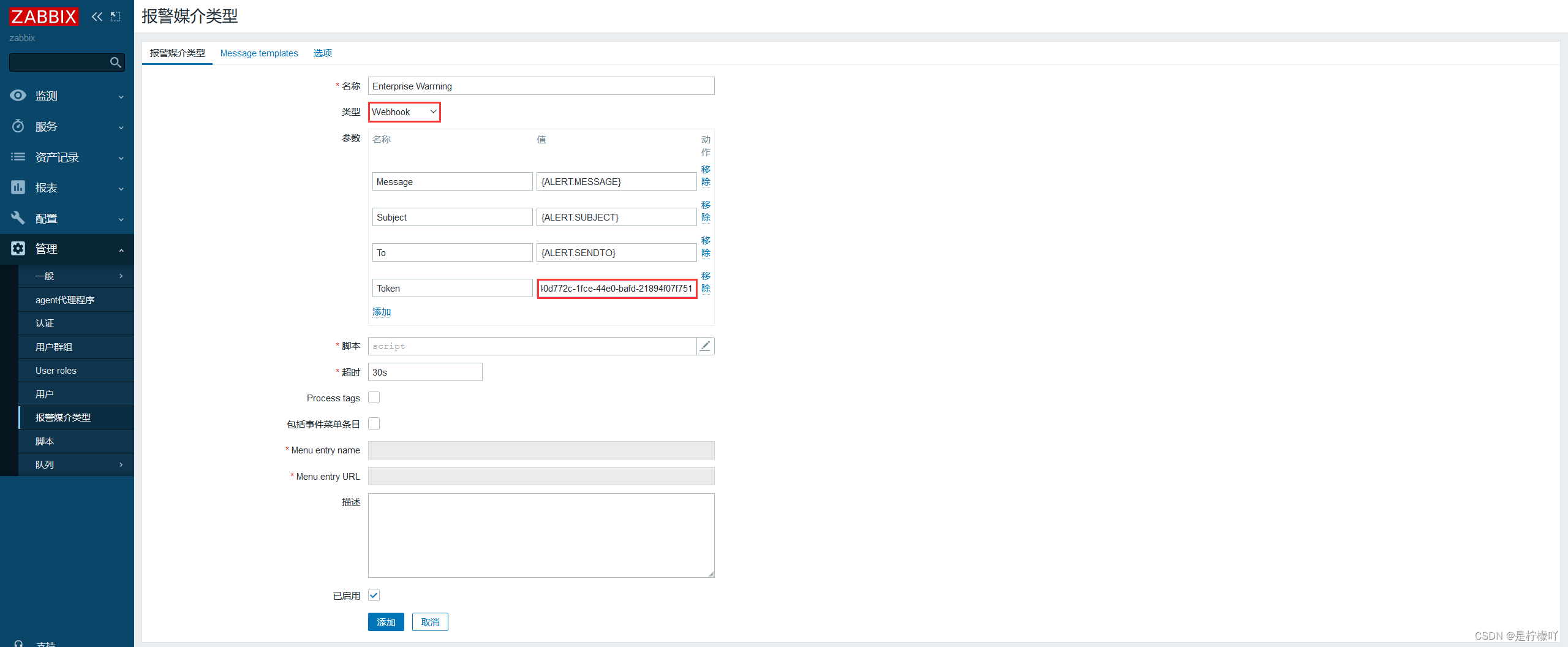The height and width of the screenshot is (647, 1568).
Task: Switch to Message templates tab
Action: tap(259, 53)
